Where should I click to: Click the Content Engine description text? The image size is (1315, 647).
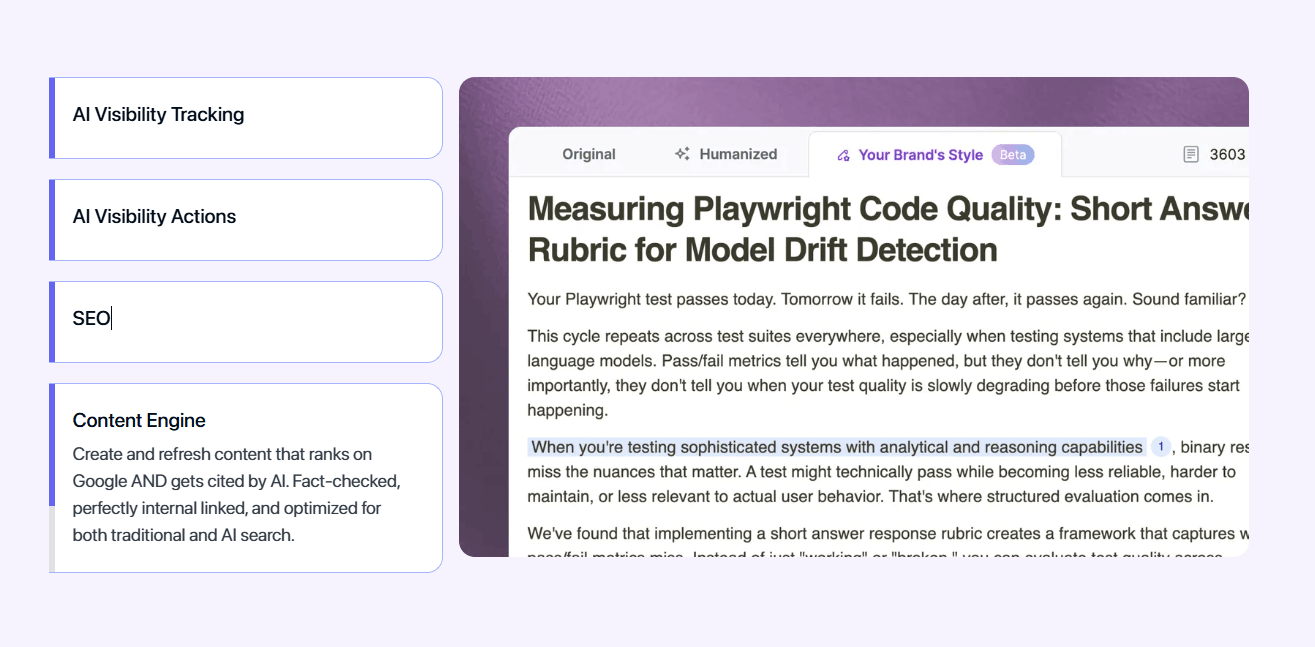(237, 494)
